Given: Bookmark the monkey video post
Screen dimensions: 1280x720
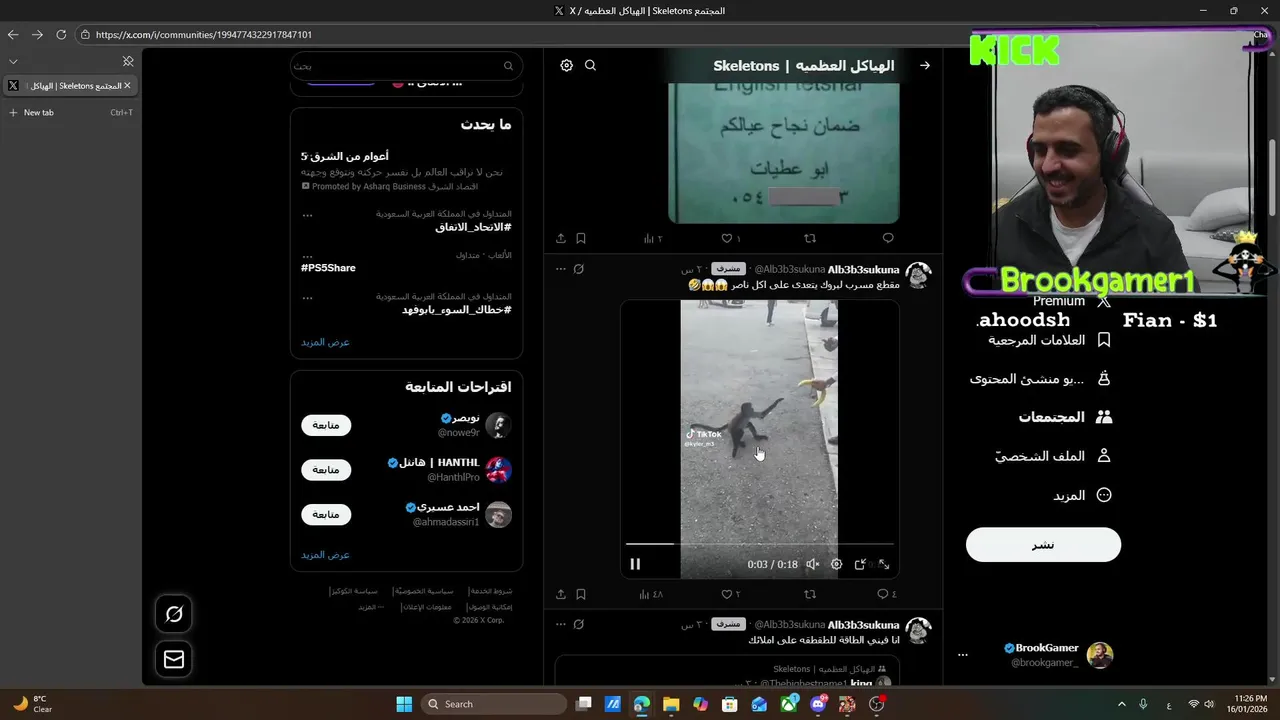Looking at the screenshot, I should [581, 594].
